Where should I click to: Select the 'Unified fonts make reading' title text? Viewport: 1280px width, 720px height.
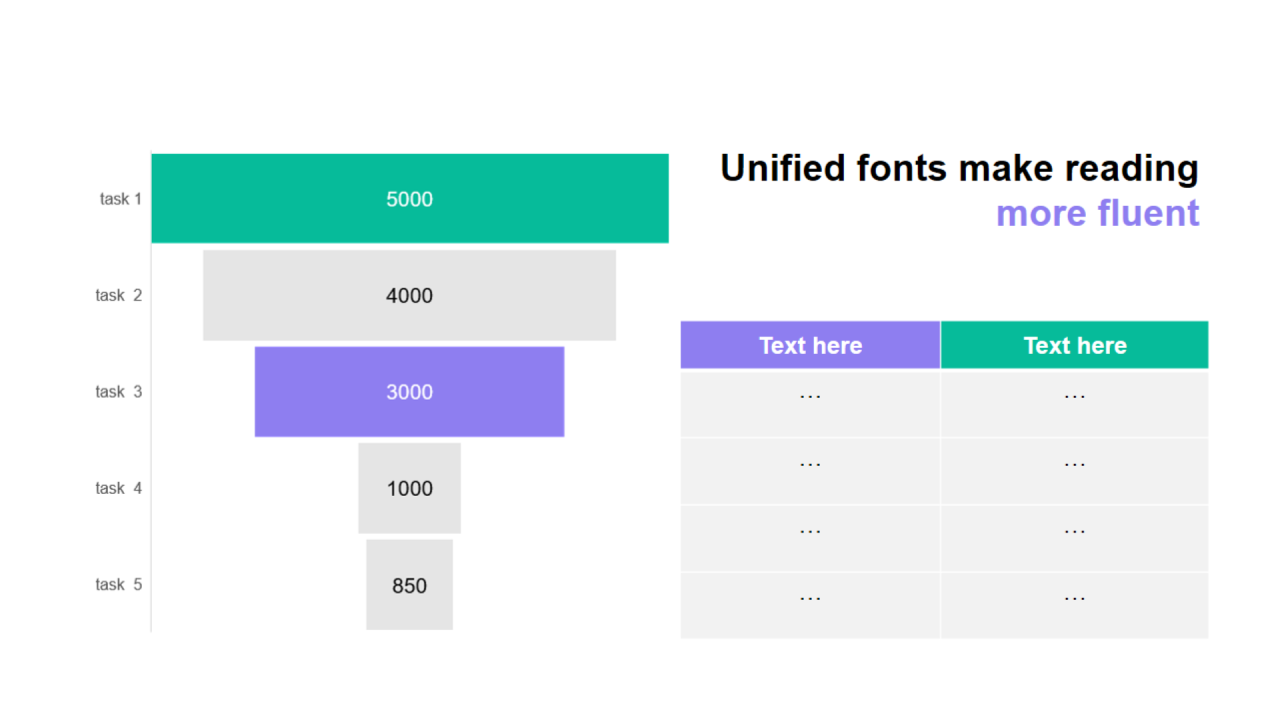click(x=958, y=168)
